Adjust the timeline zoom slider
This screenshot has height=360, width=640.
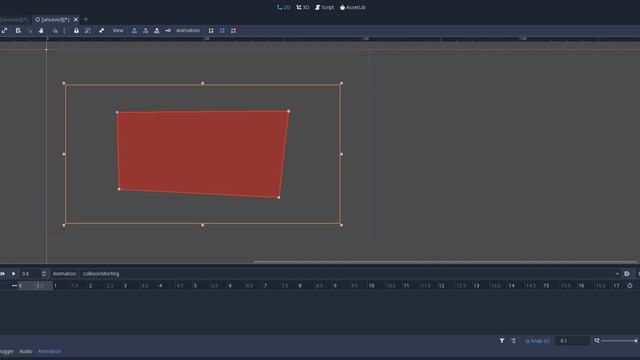point(620,340)
